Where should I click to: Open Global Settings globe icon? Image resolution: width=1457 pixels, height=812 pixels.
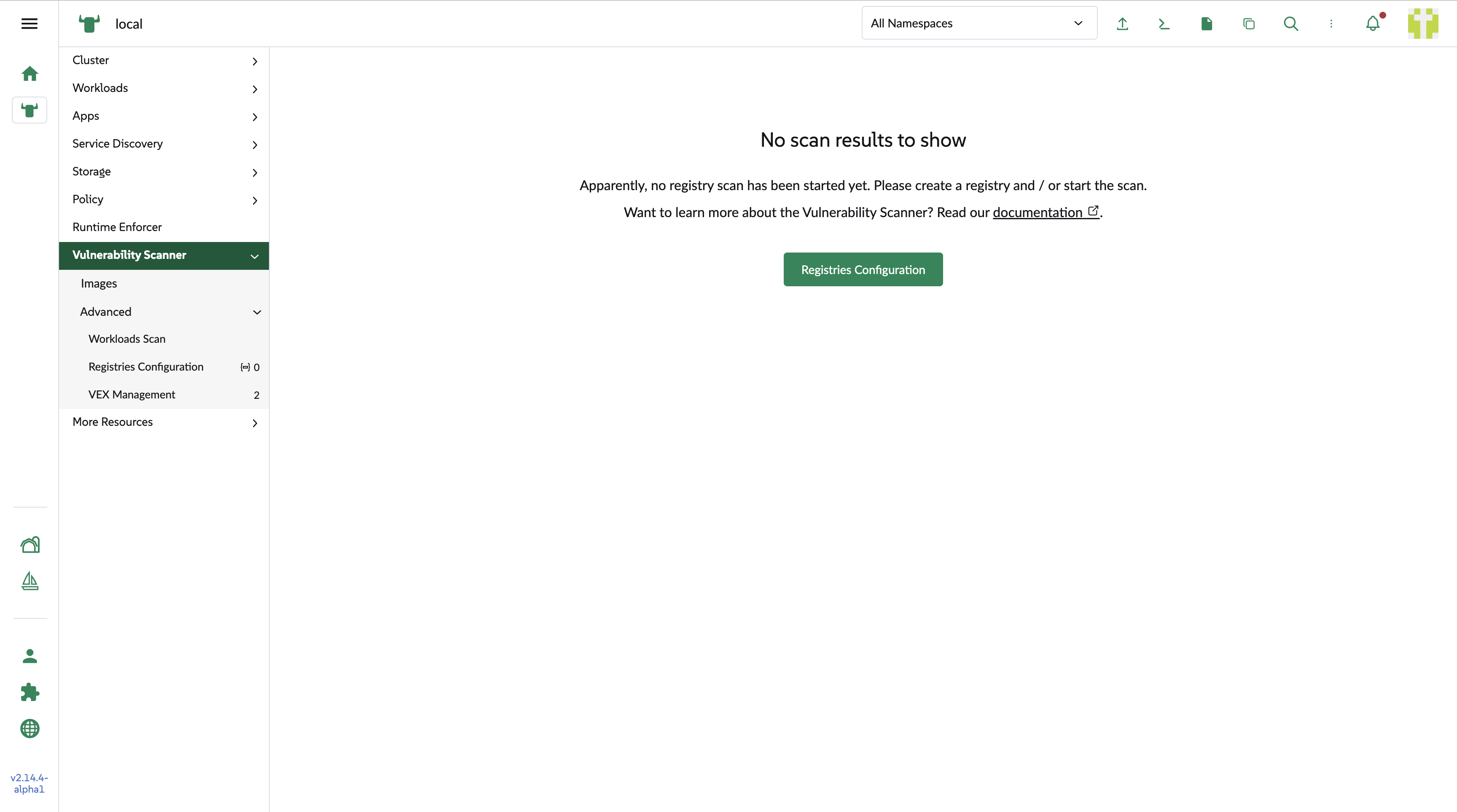[30, 728]
